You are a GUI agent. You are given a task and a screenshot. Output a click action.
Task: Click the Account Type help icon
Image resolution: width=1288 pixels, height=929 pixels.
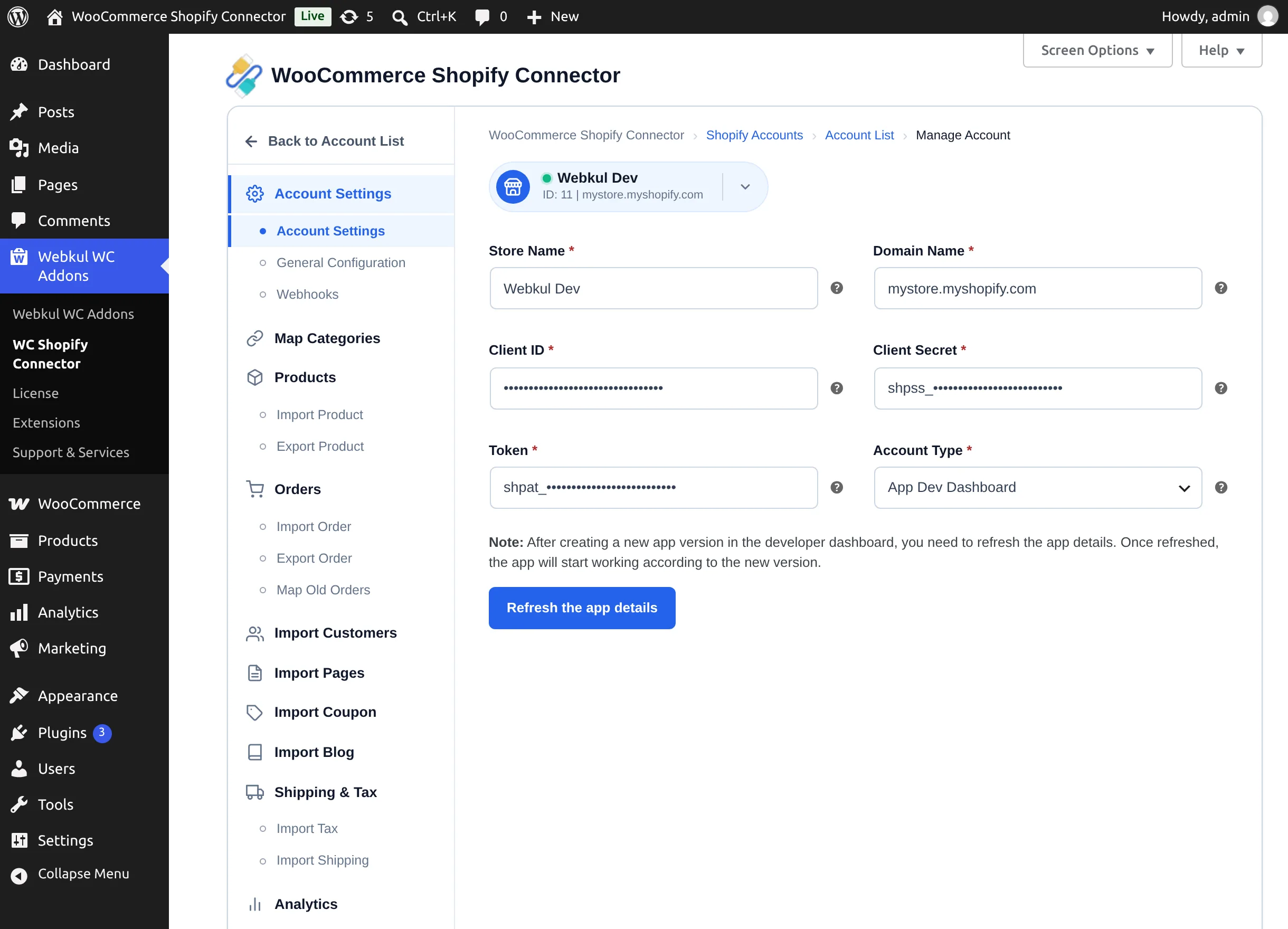pos(1221,487)
